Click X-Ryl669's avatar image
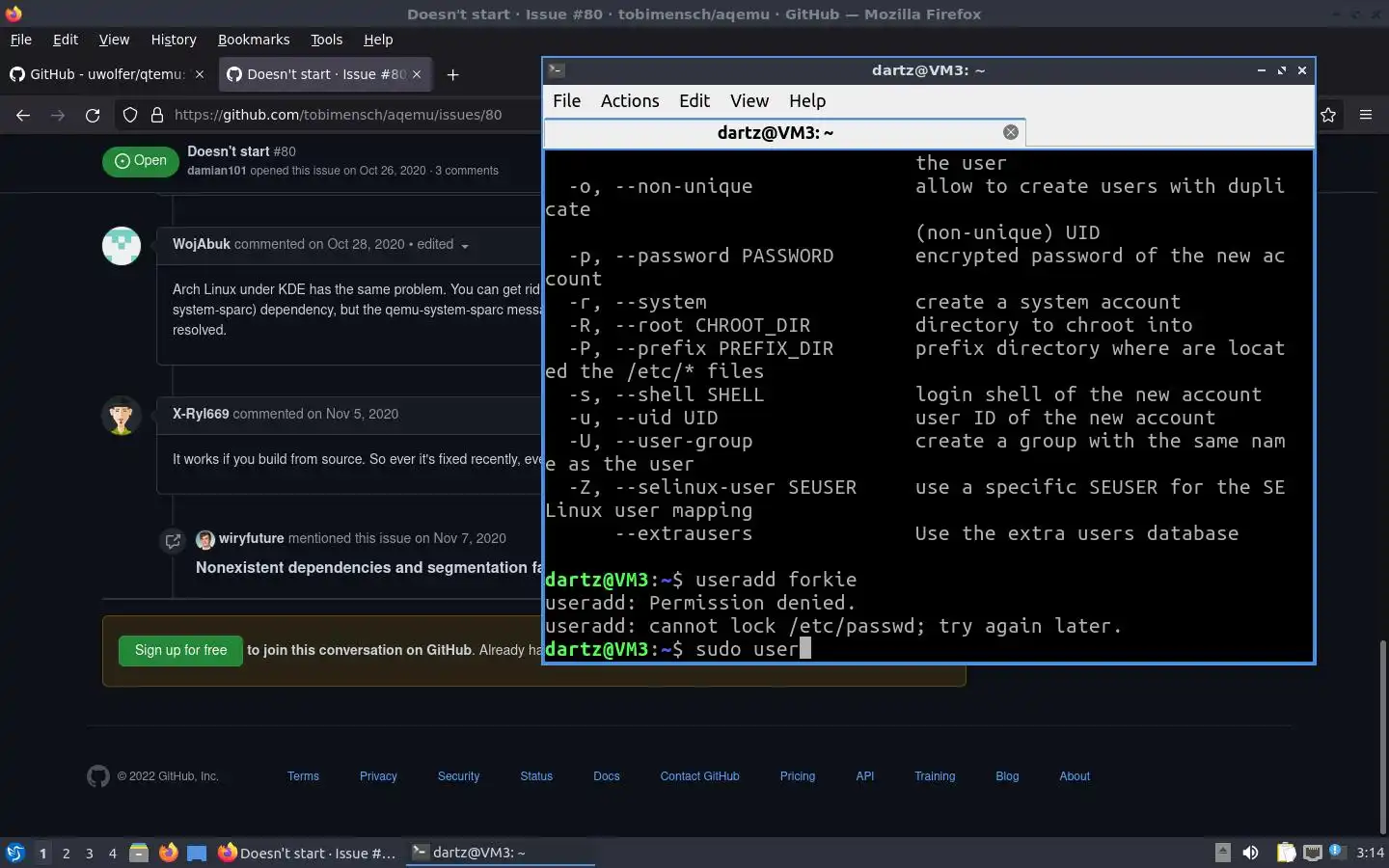This screenshot has width=1389, height=868. pyautogui.click(x=122, y=416)
